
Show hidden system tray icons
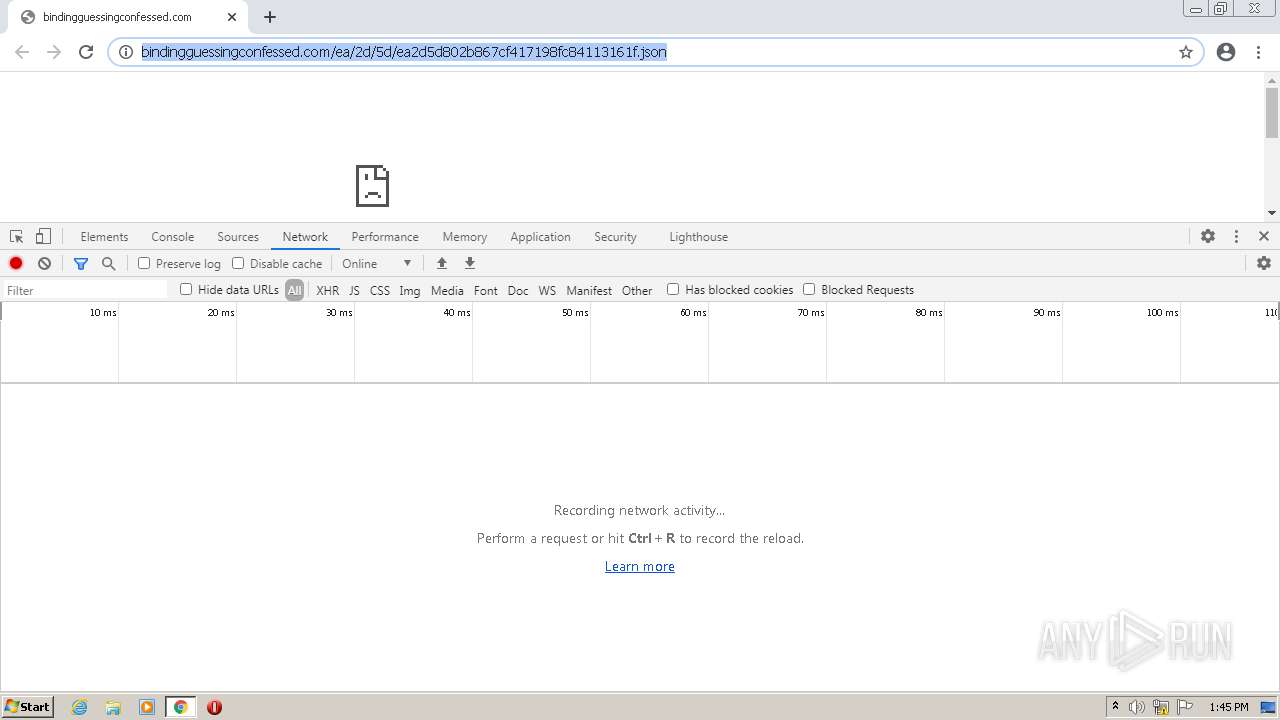click(1115, 707)
